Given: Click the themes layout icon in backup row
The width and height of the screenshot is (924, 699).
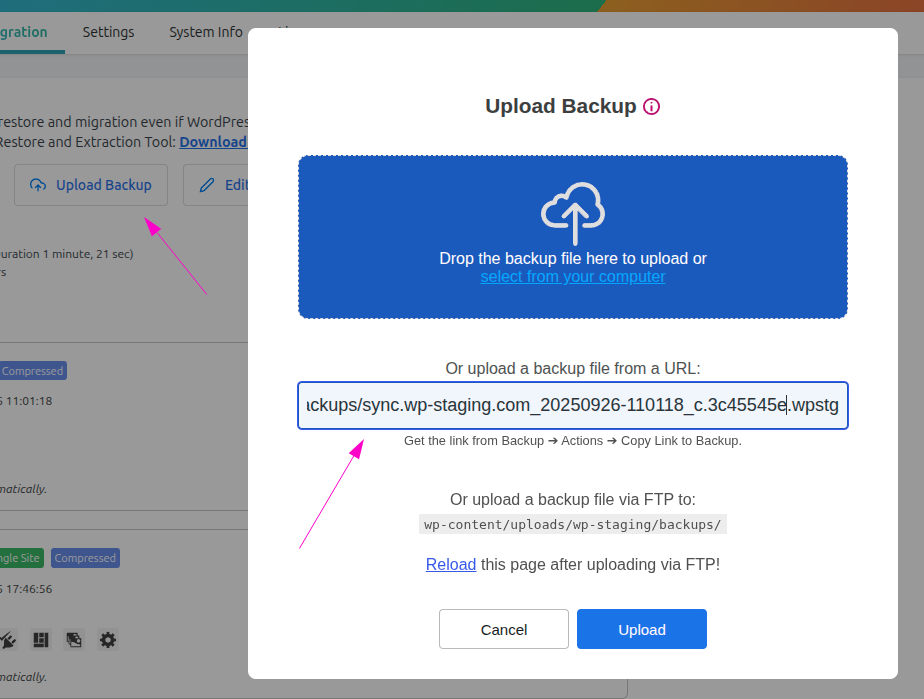Looking at the screenshot, I should pos(41,639).
